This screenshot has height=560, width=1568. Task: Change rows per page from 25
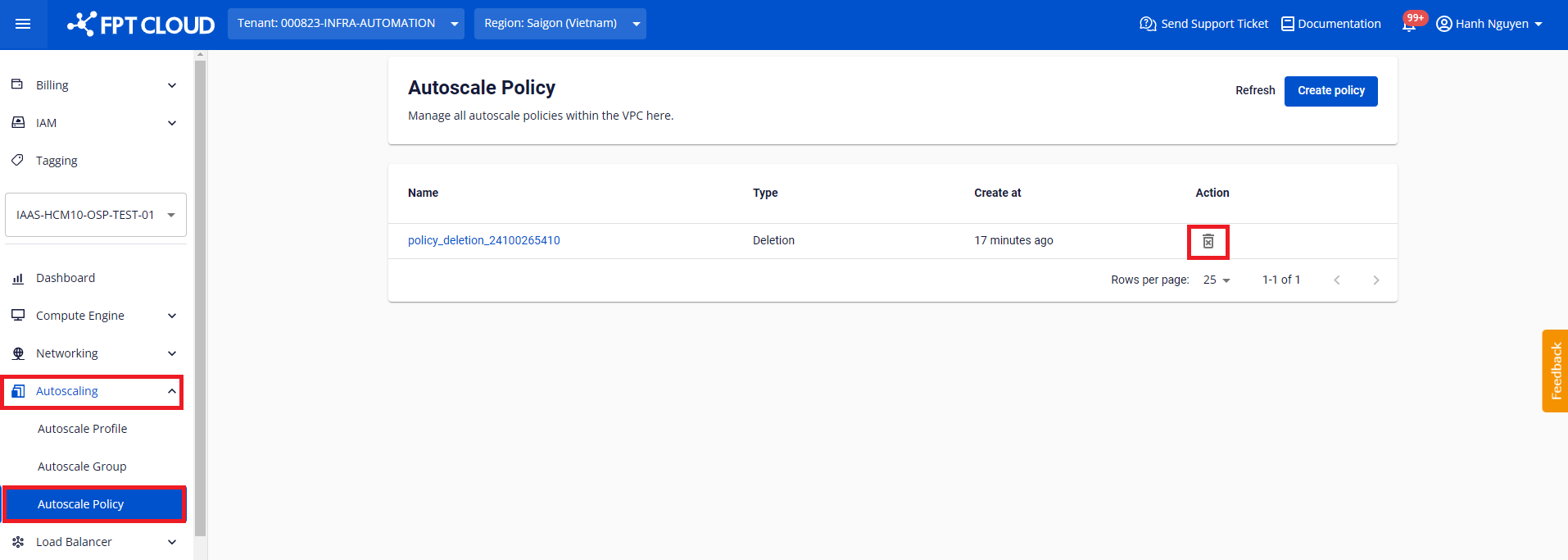click(1217, 280)
